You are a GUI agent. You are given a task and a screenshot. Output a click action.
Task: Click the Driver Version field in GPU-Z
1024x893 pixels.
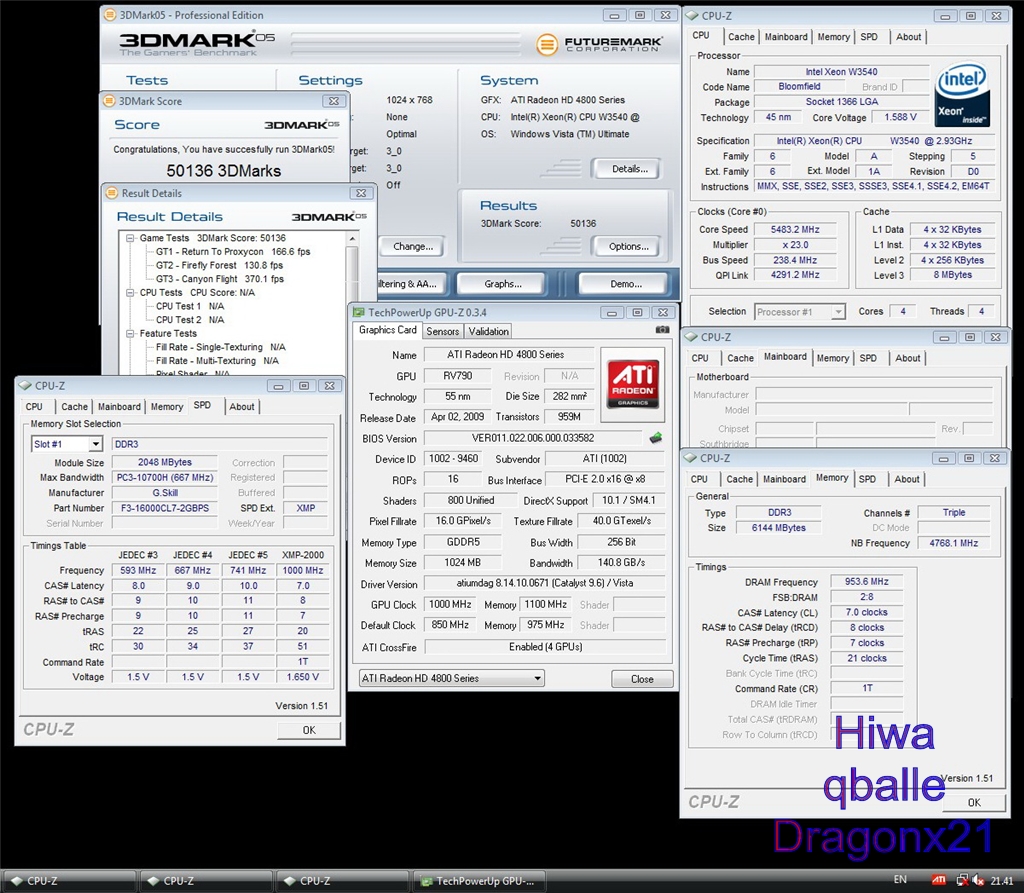coord(545,583)
